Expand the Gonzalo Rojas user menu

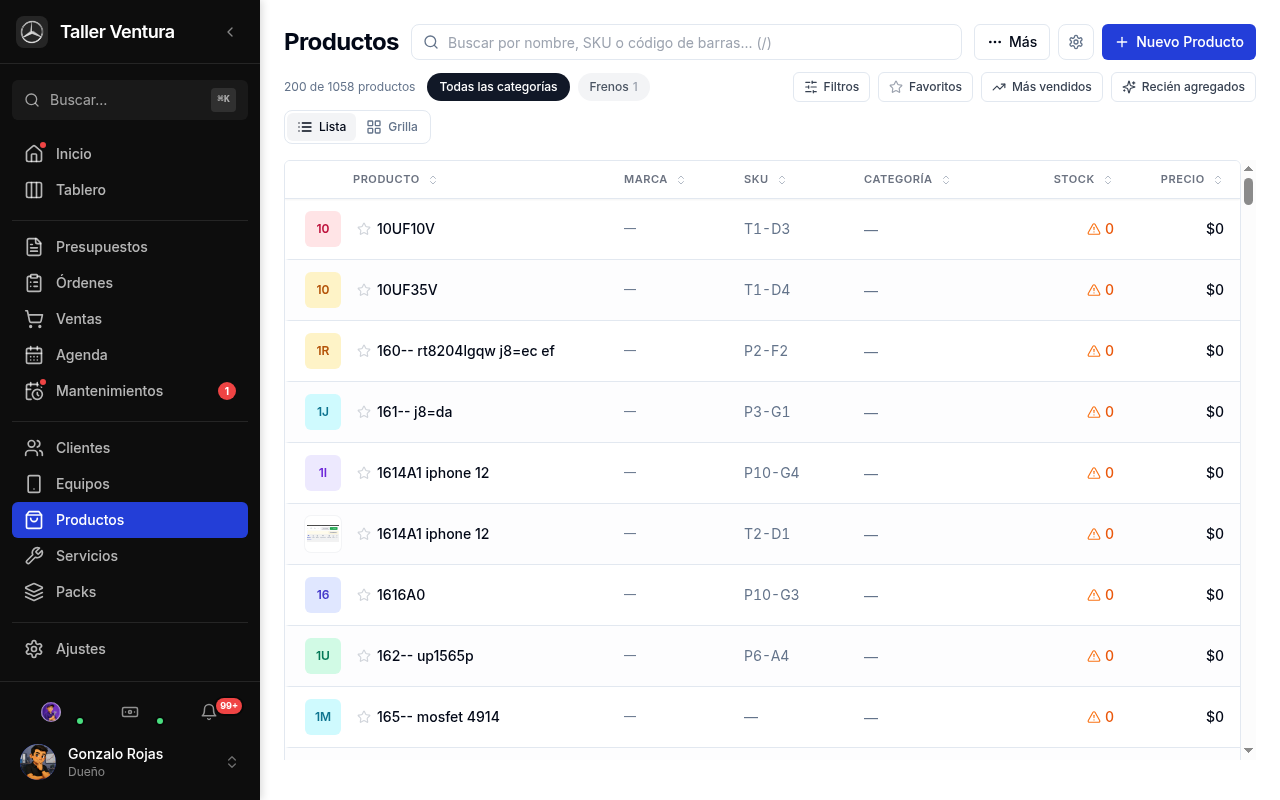click(232, 762)
